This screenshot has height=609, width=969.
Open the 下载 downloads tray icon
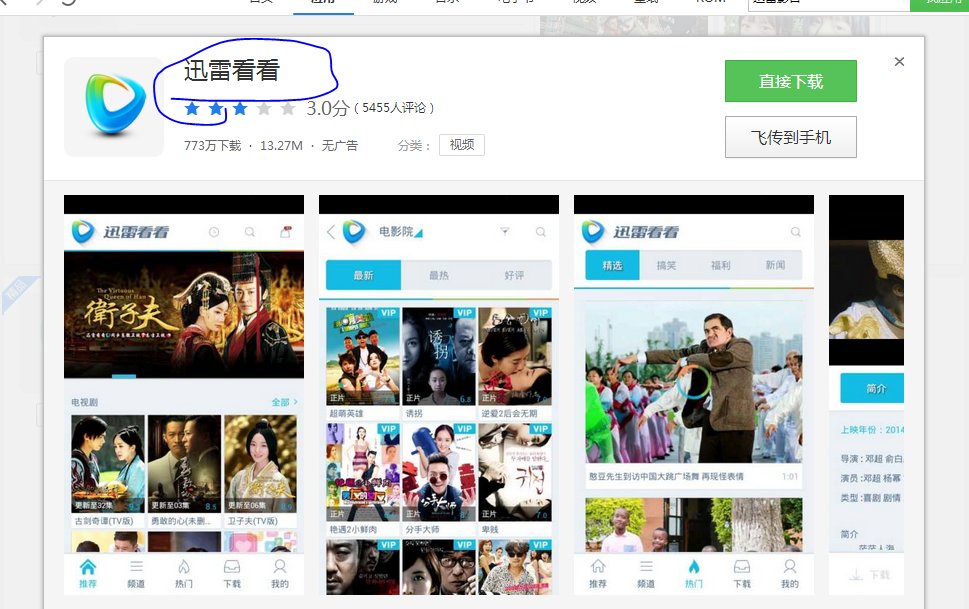(232, 573)
